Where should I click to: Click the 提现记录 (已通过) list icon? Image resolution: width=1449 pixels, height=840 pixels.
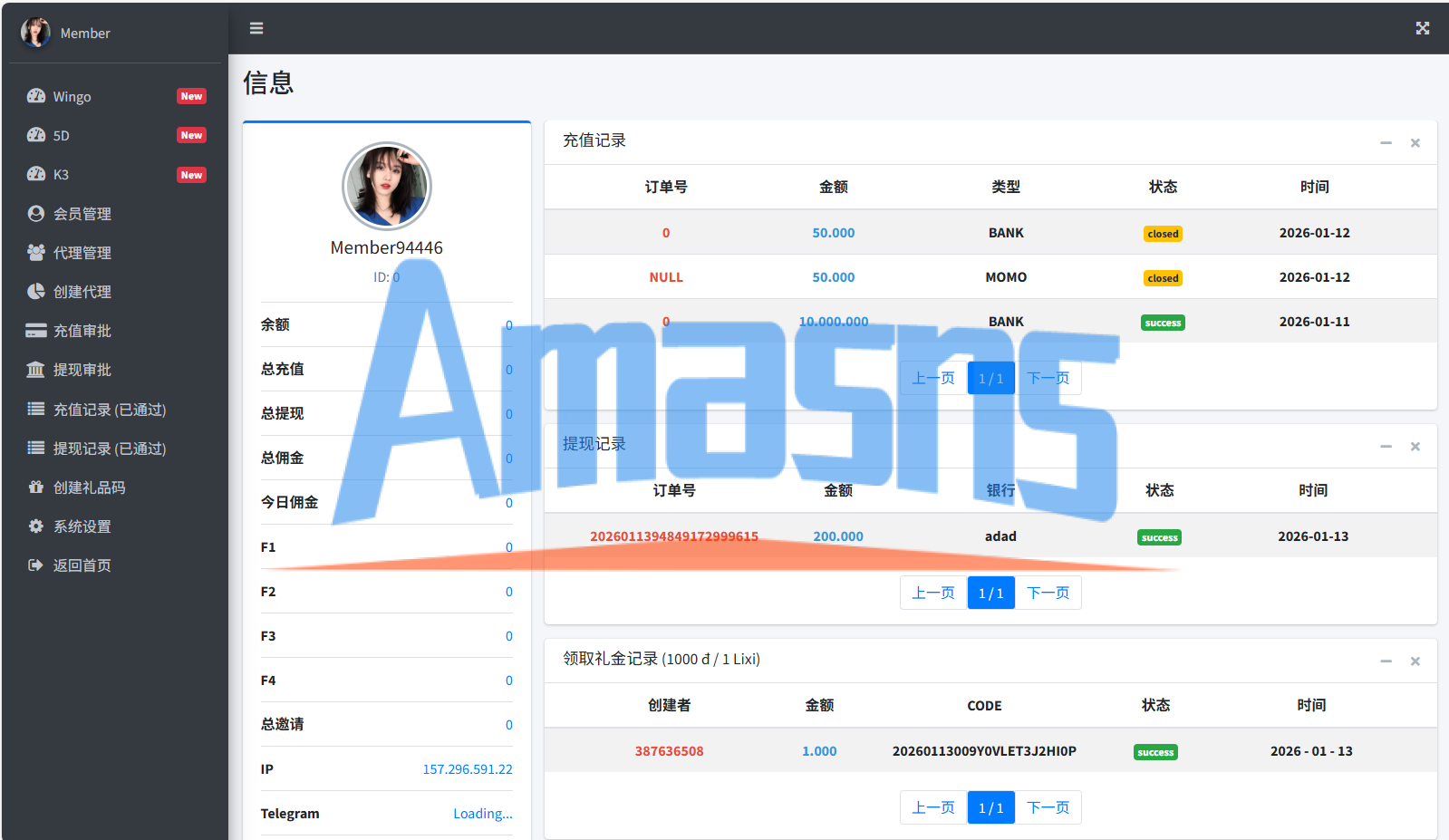click(36, 448)
